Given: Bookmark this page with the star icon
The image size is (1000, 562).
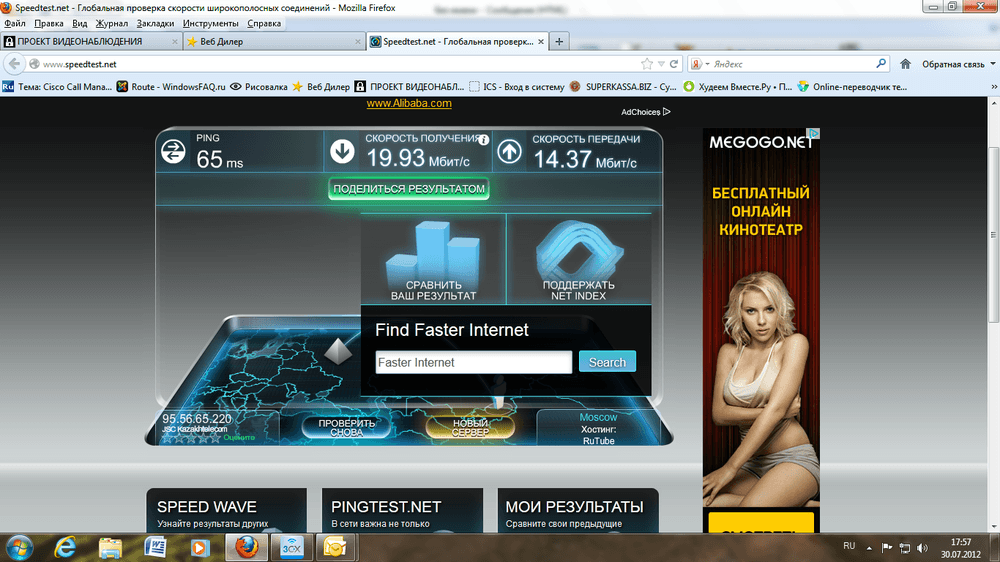Looking at the screenshot, I should coord(647,64).
